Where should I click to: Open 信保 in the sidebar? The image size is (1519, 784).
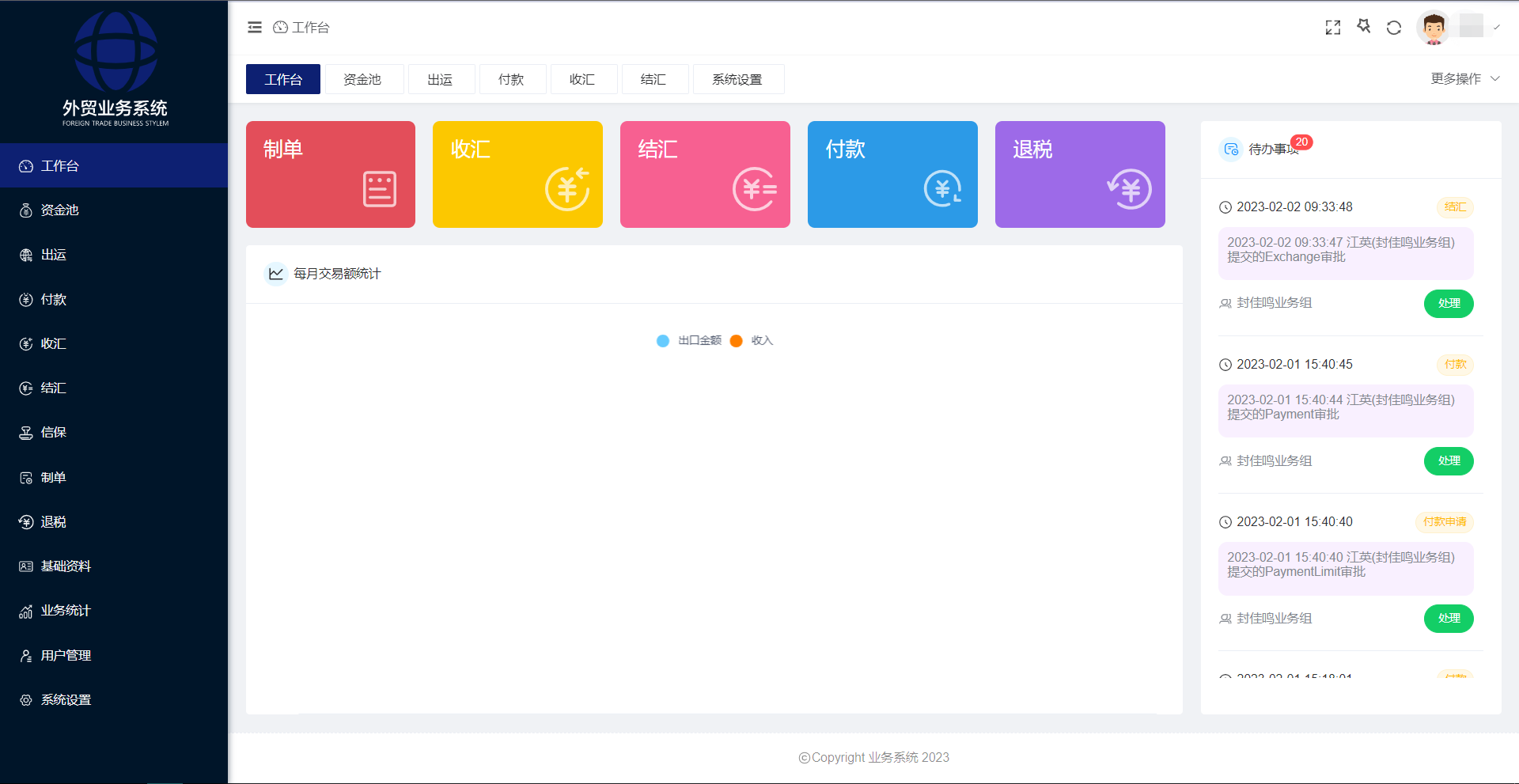(x=114, y=432)
